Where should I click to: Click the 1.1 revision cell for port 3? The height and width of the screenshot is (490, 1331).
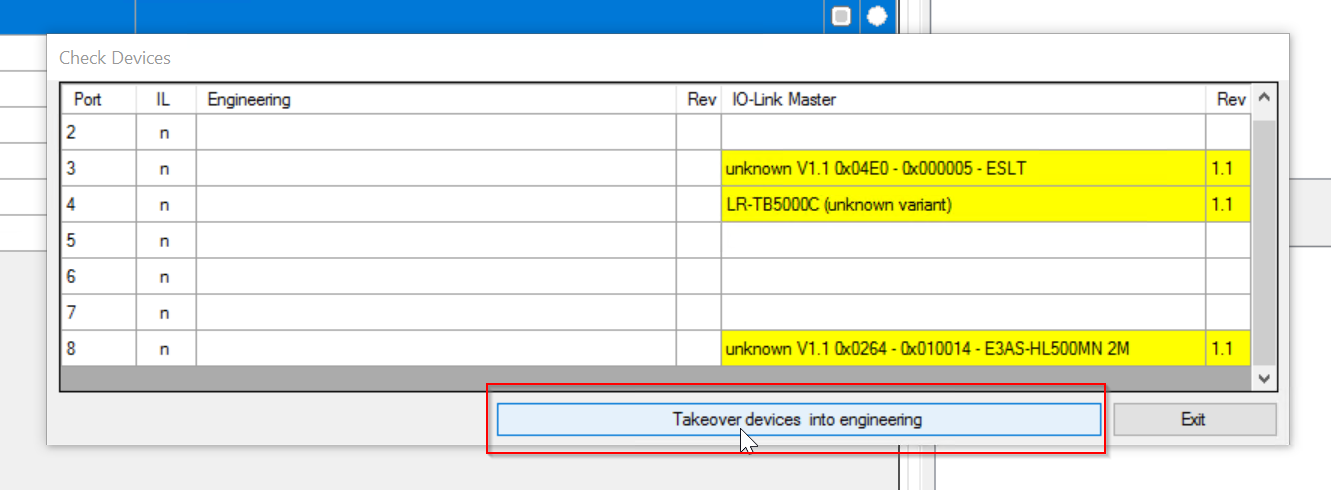pyautogui.click(x=1229, y=168)
